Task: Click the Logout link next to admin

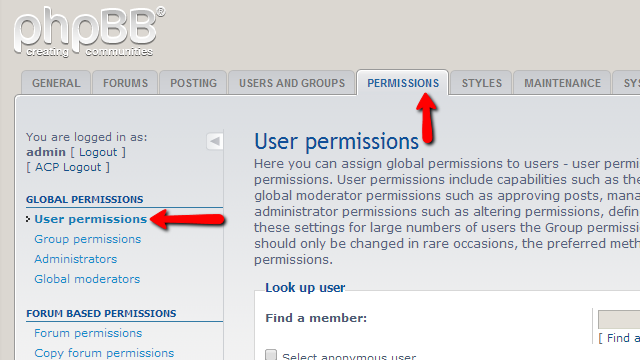Action: point(98,152)
